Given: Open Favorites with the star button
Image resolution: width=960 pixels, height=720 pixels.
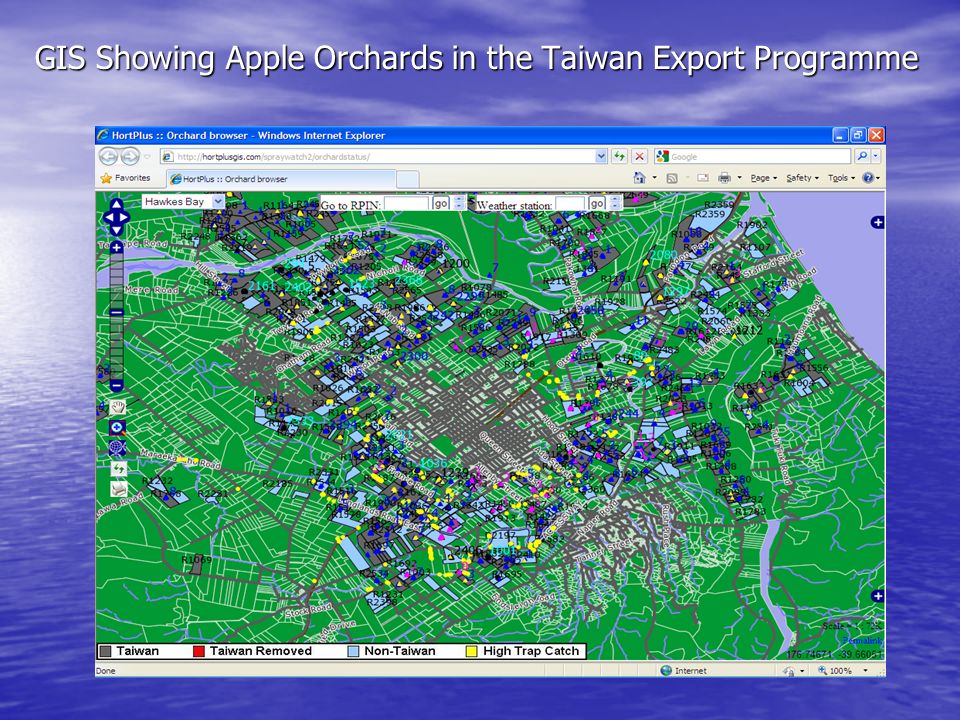Looking at the screenshot, I should 126,178.
